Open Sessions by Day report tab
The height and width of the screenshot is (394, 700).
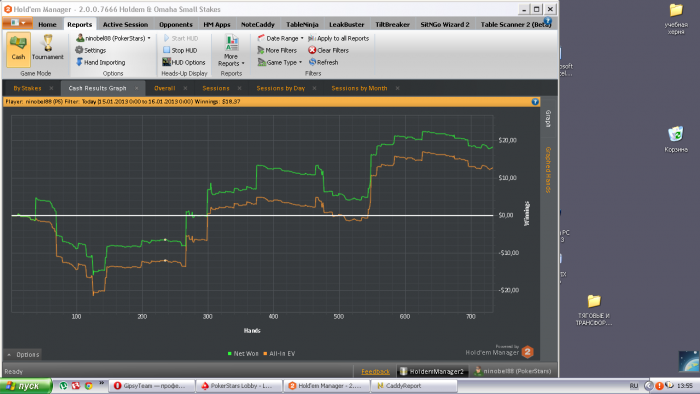[280, 88]
